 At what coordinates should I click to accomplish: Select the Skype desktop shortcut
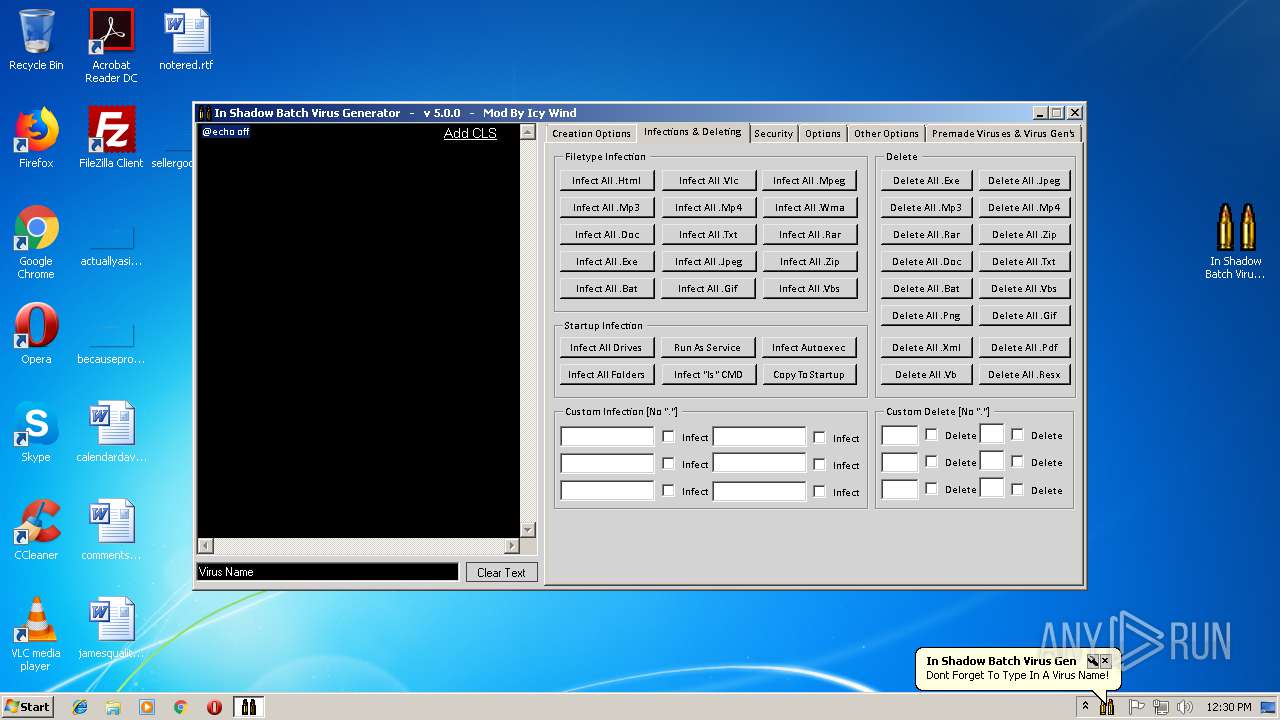(x=36, y=432)
